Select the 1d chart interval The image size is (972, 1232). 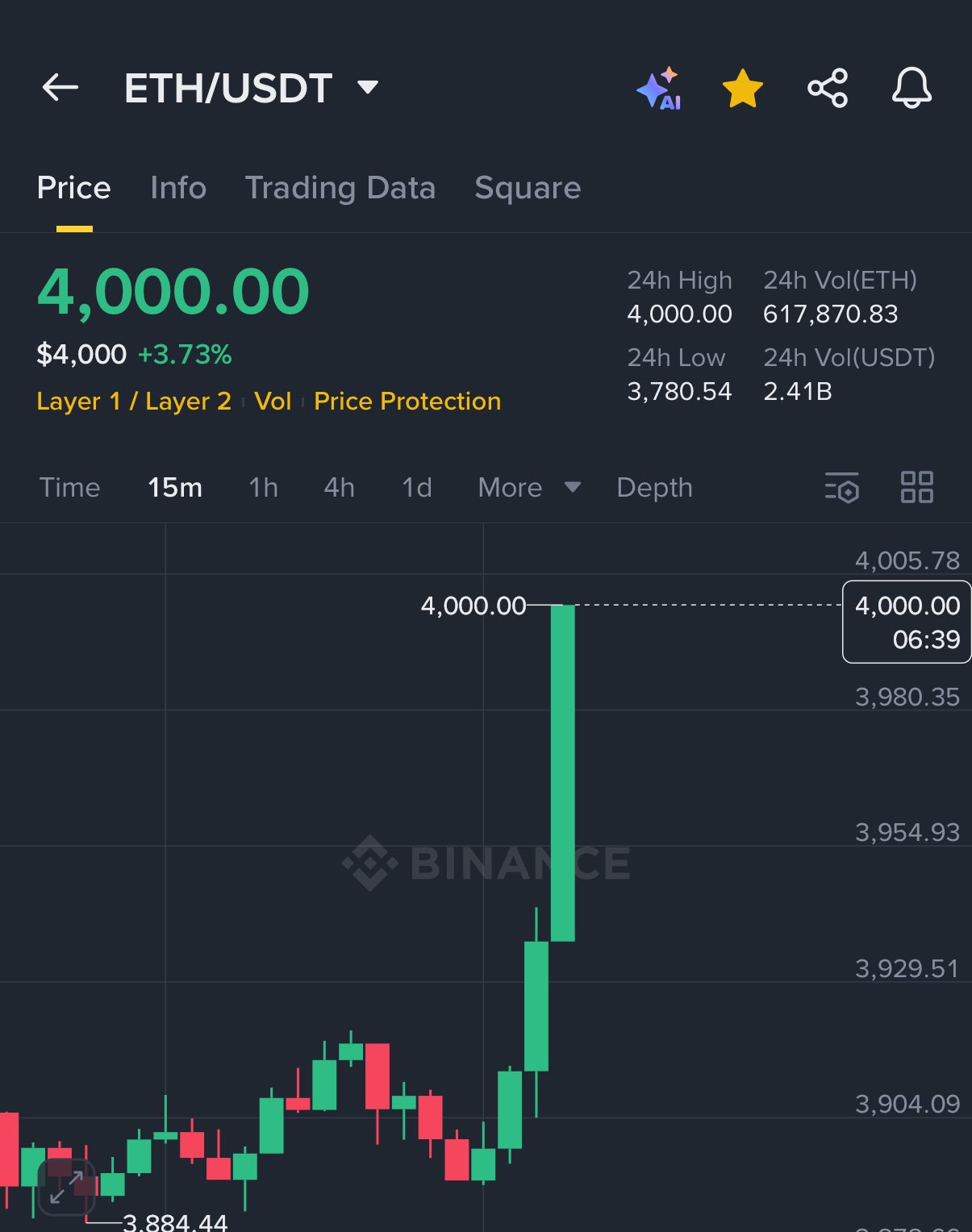coord(416,487)
